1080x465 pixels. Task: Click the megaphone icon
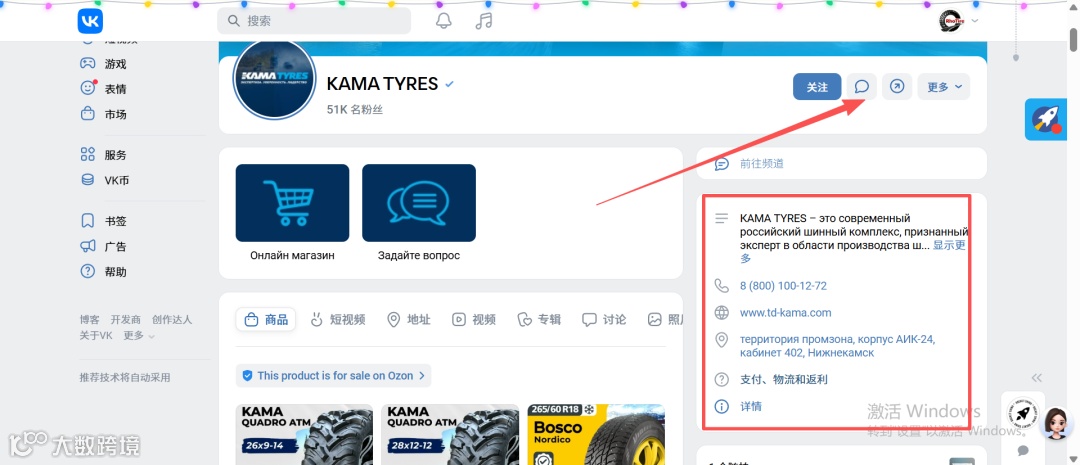(87, 246)
